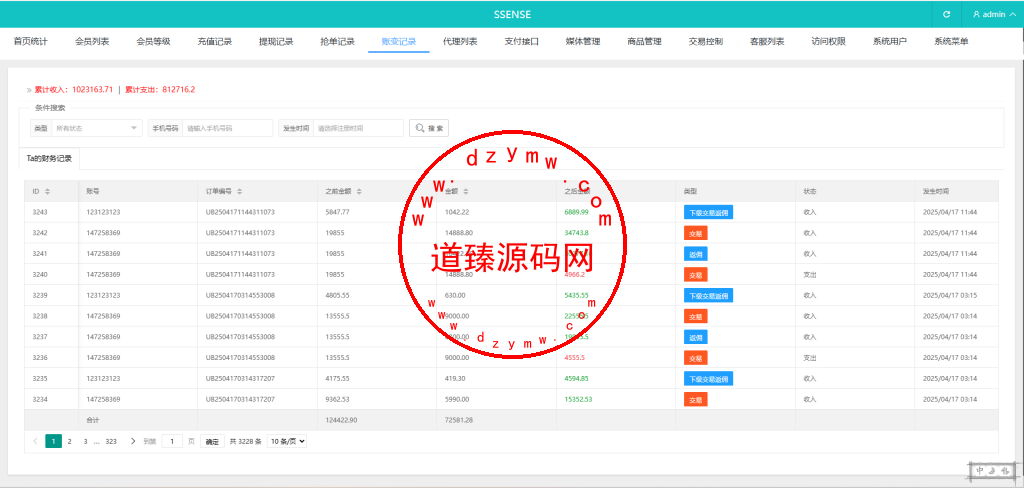Go to page 2 in pagination
The width and height of the screenshot is (1024, 488).
tap(69, 441)
